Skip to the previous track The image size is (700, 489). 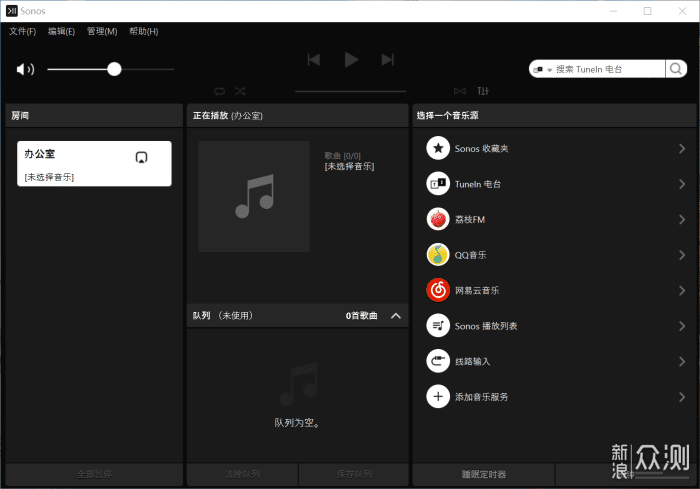pos(314,60)
